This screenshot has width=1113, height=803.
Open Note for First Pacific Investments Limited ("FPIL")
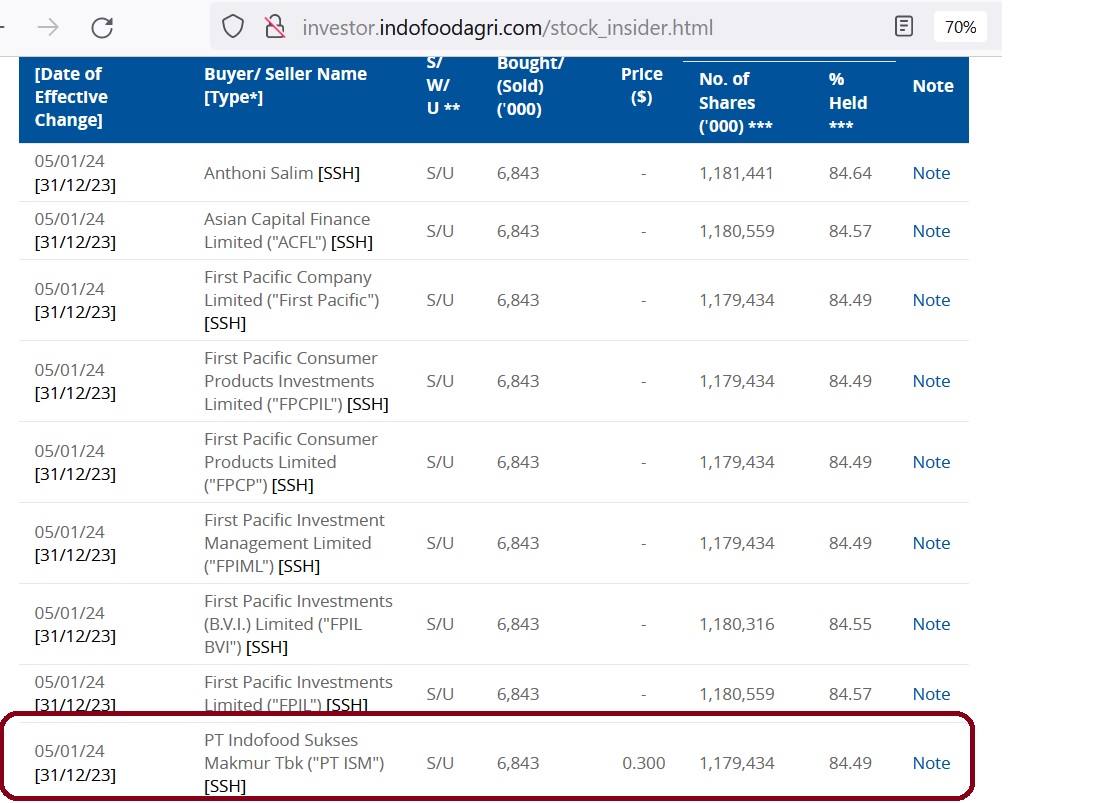pos(930,694)
